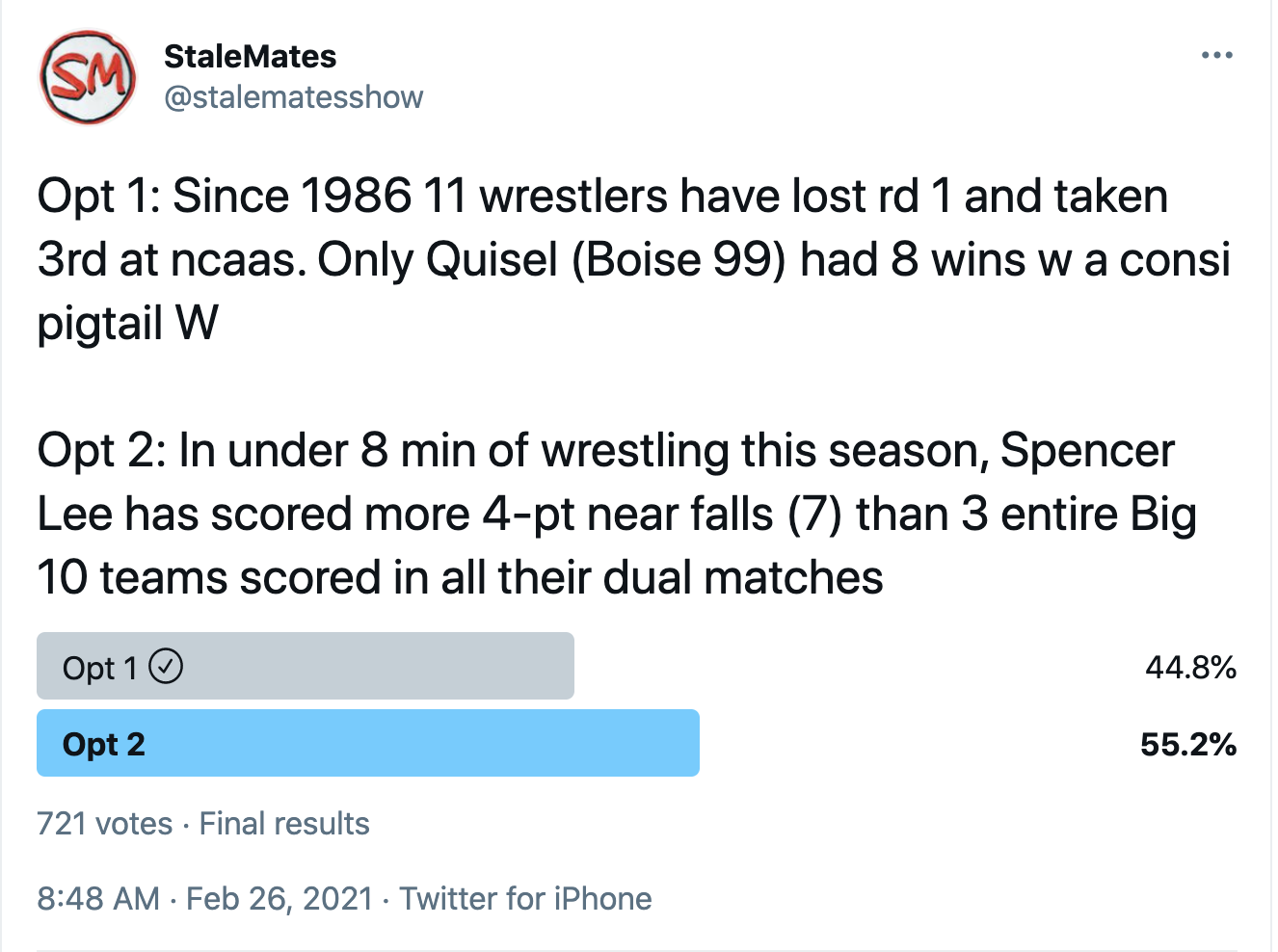This screenshot has width=1278, height=952.
Task: Open the 8:48 AM timestamp link
Action: pos(98,898)
